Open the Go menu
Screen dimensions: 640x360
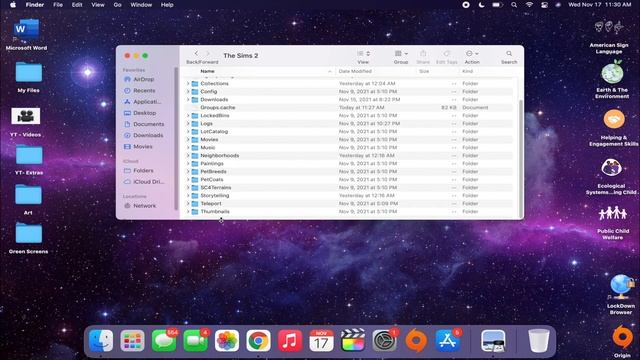tap(118, 5)
